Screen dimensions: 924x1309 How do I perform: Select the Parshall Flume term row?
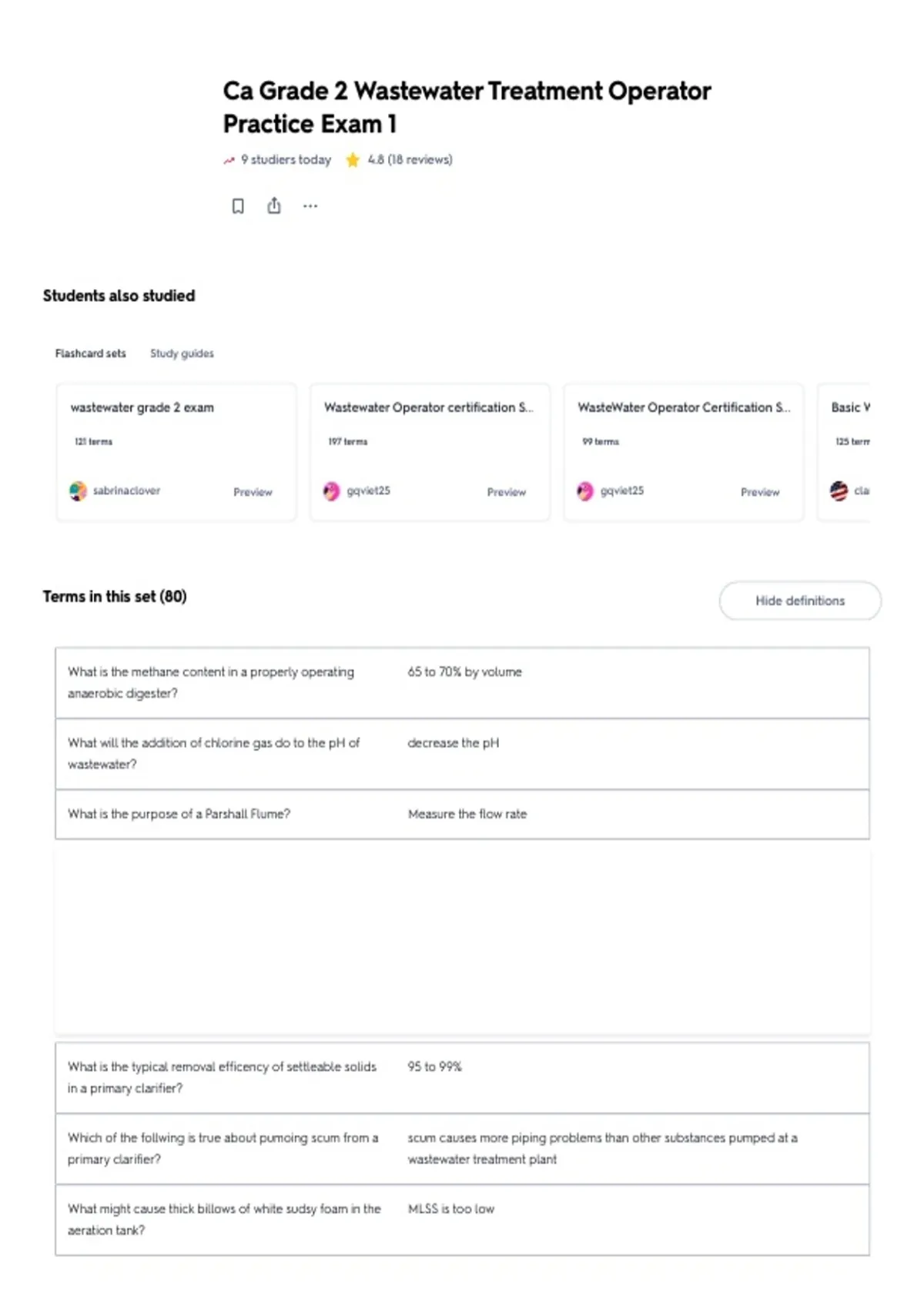[462, 814]
